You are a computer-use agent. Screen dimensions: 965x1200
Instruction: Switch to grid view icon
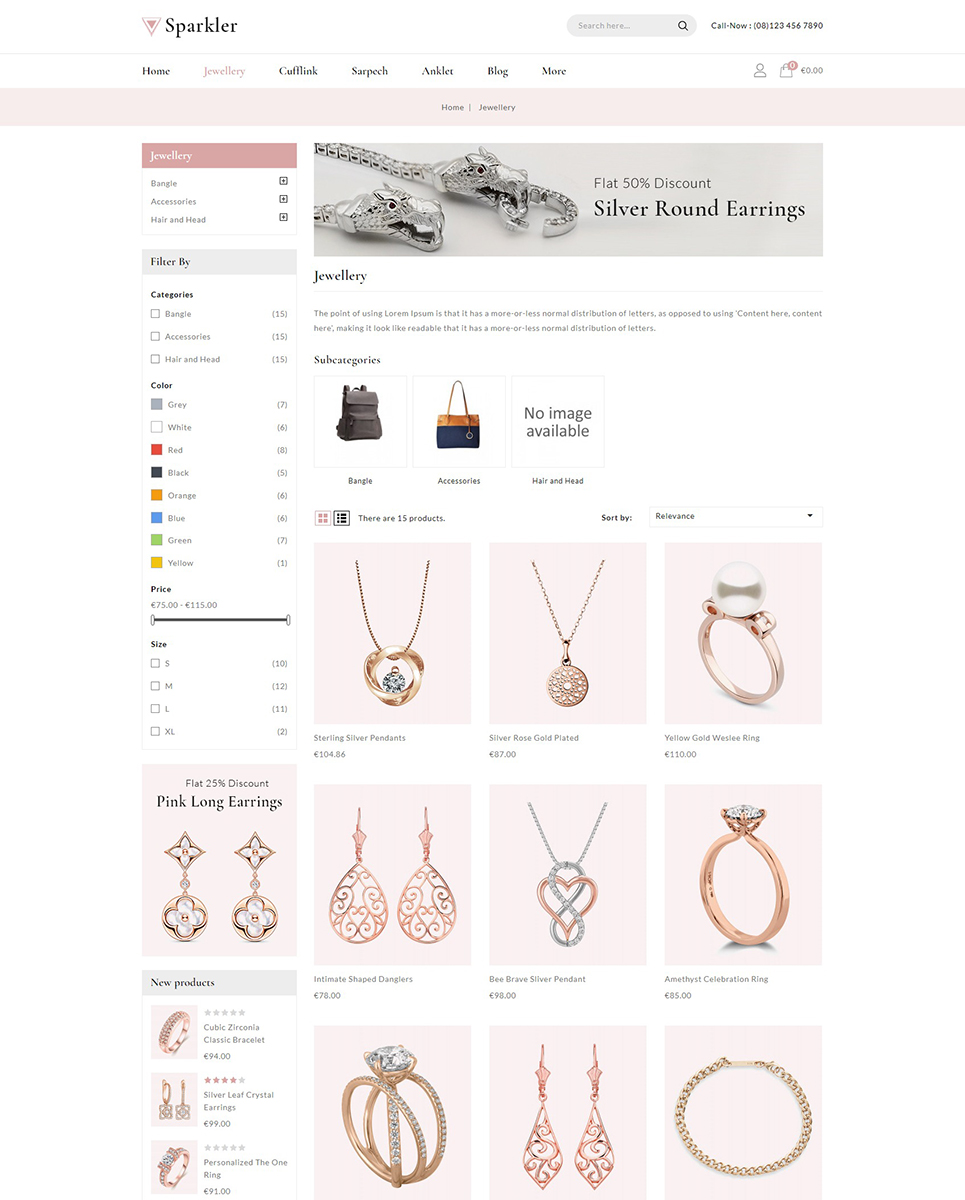(323, 518)
